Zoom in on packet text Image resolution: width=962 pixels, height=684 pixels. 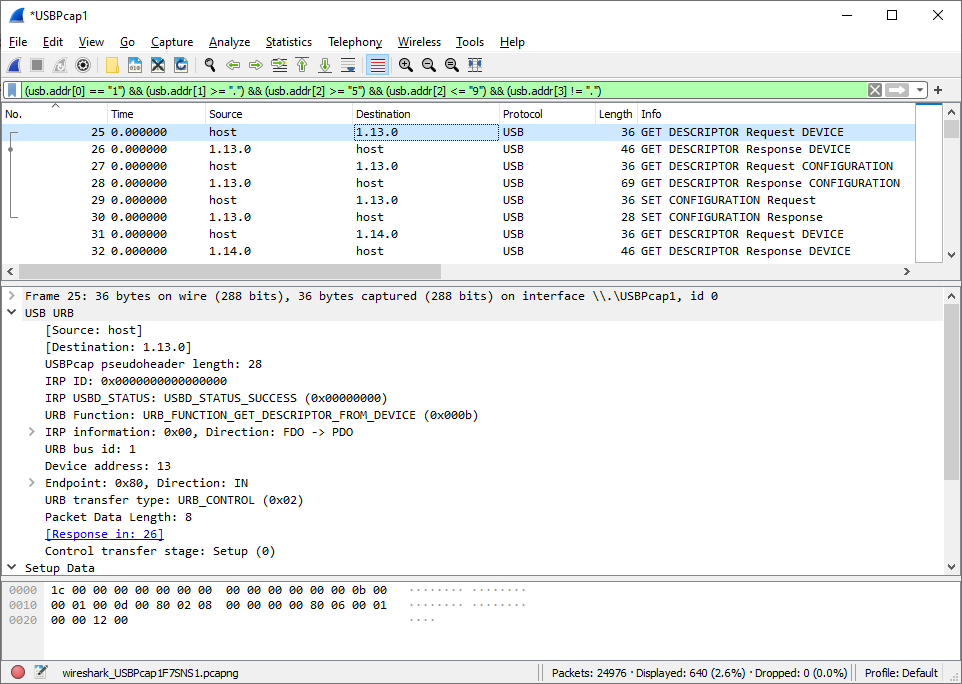406,65
